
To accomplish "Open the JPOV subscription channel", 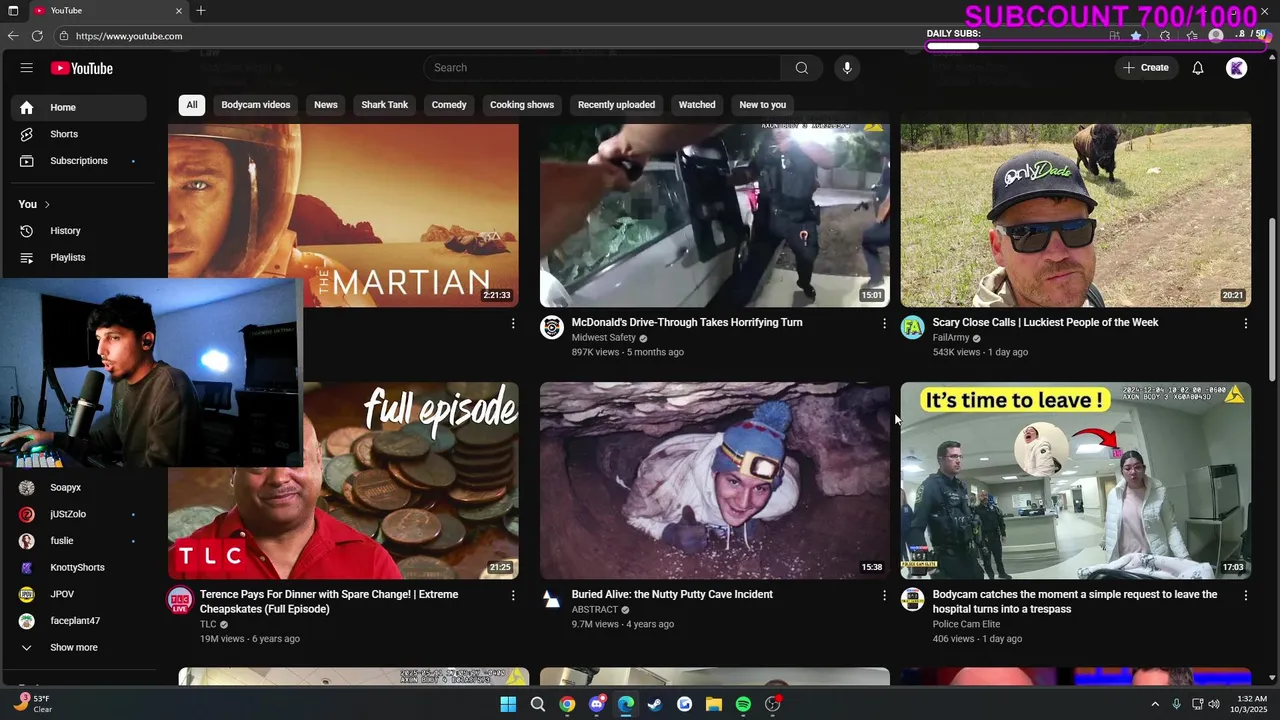I will tap(79, 594).
